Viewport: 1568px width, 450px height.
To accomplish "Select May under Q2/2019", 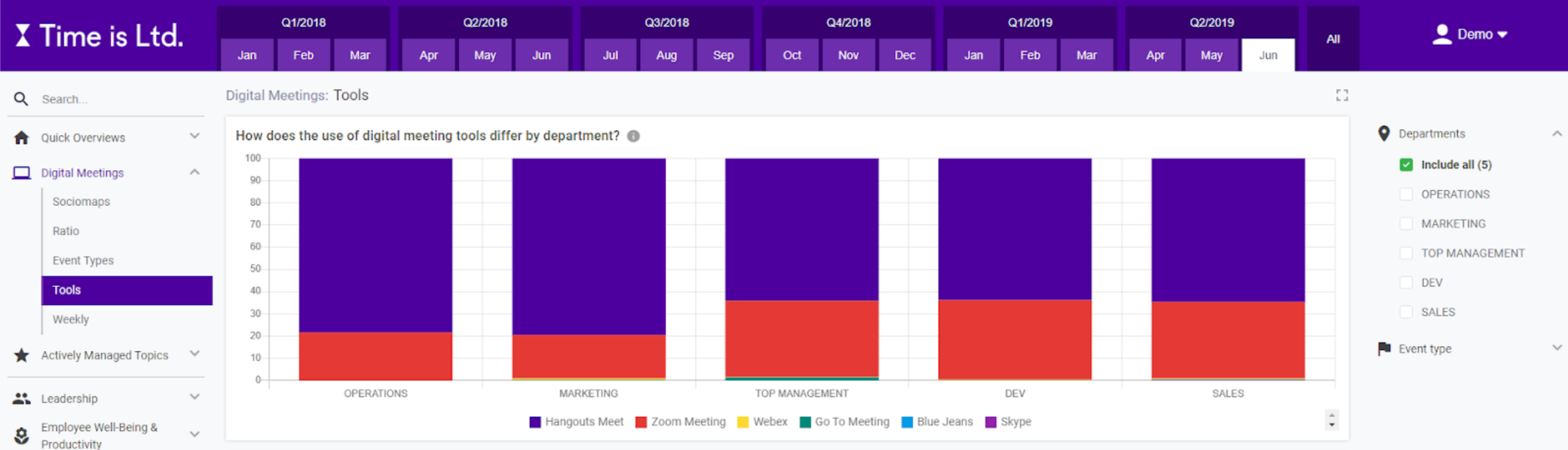I will click(1211, 55).
